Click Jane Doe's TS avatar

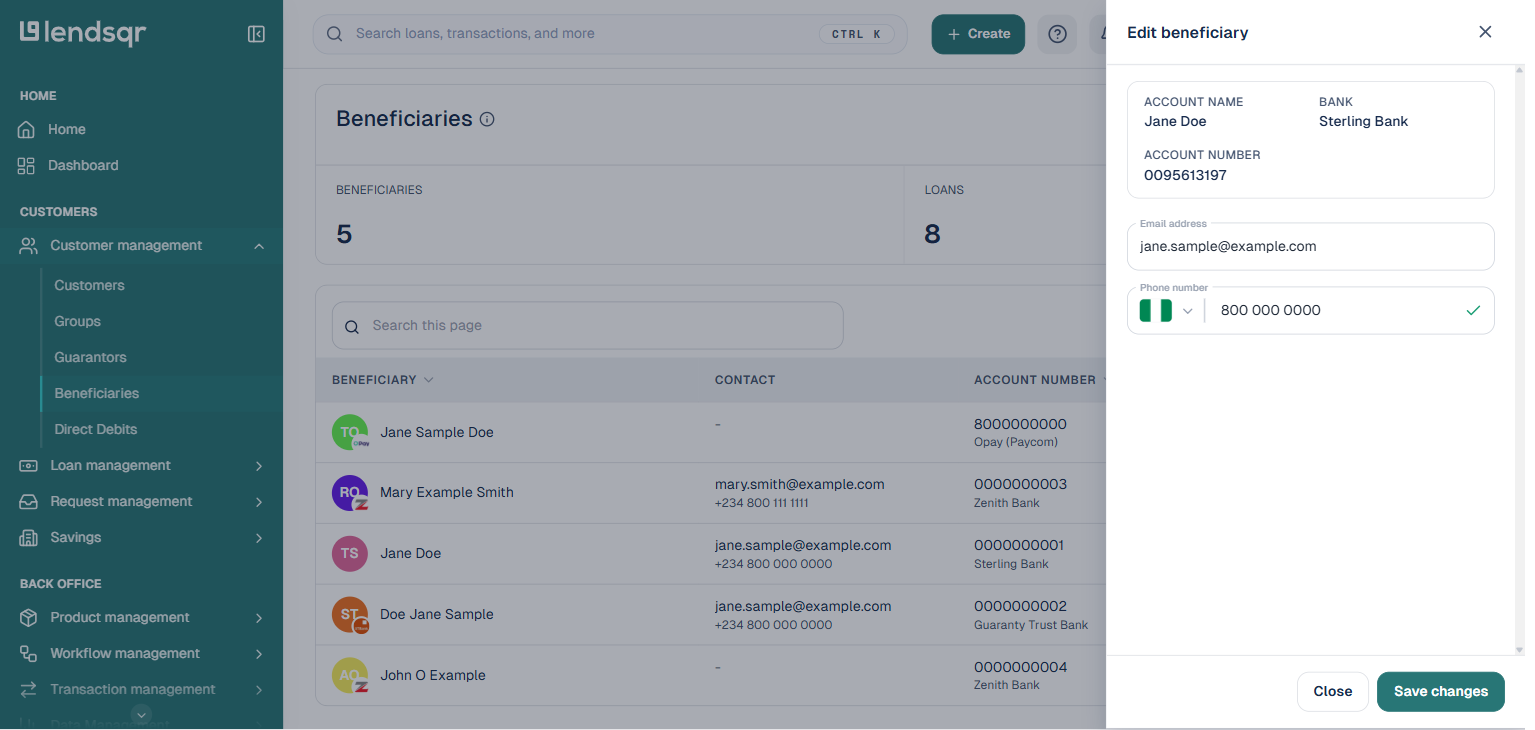pos(350,553)
